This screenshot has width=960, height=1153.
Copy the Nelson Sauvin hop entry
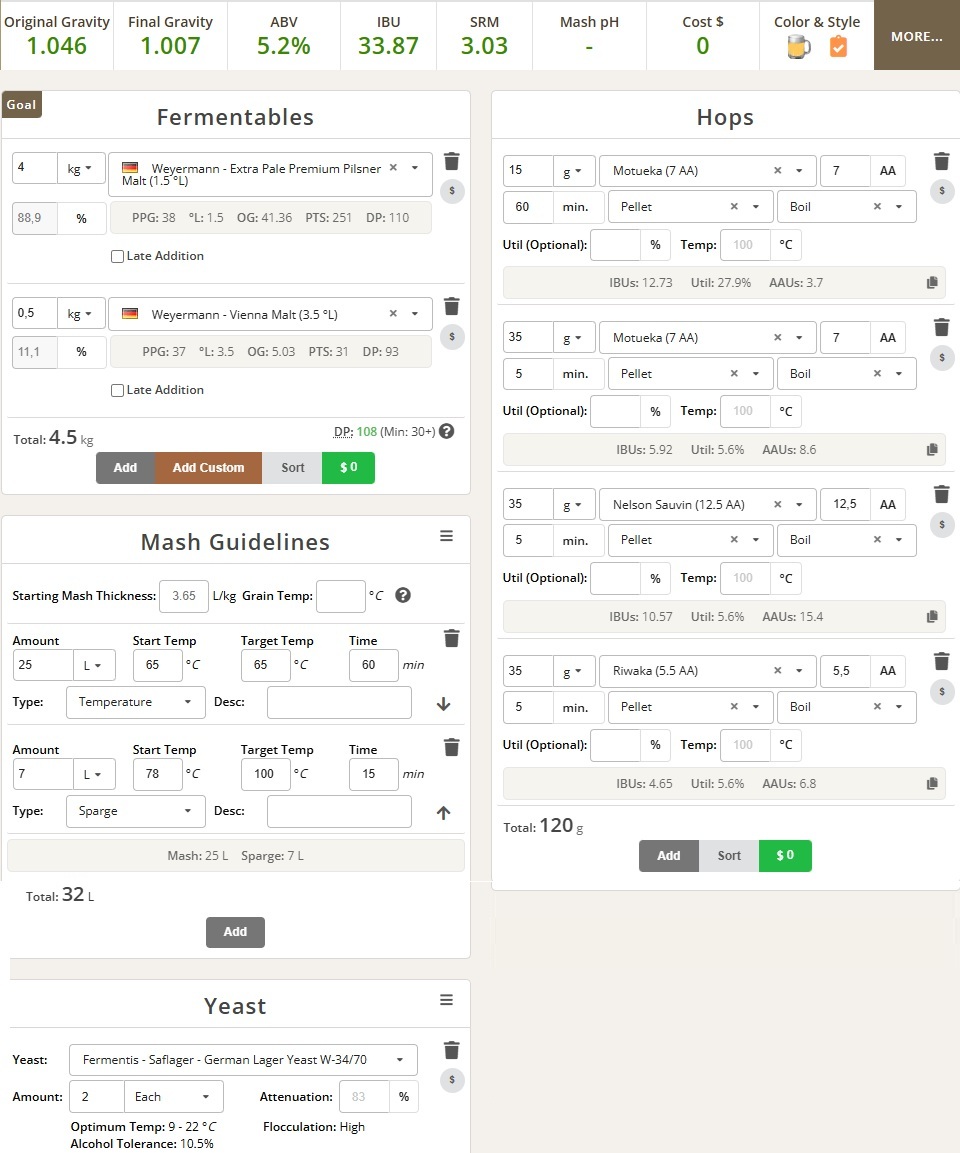coord(932,616)
